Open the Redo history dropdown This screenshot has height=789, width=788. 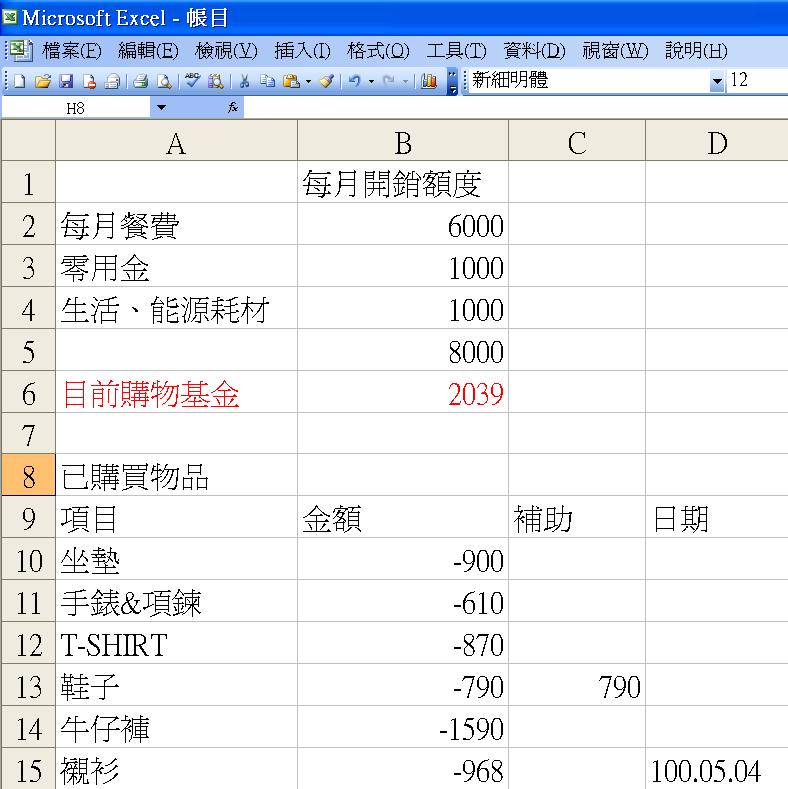click(x=405, y=81)
